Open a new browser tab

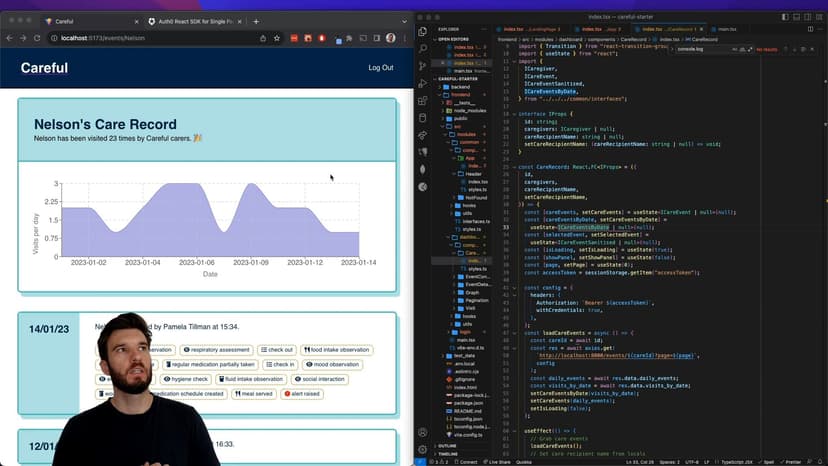256,21
